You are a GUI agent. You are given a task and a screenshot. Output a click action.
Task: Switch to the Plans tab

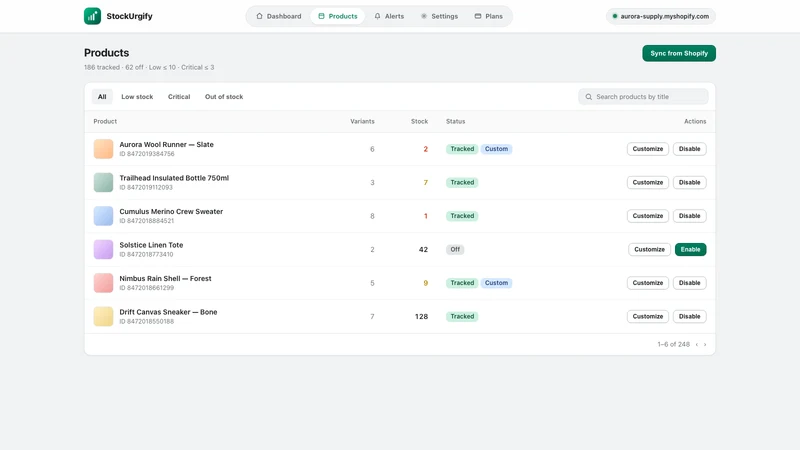point(489,16)
